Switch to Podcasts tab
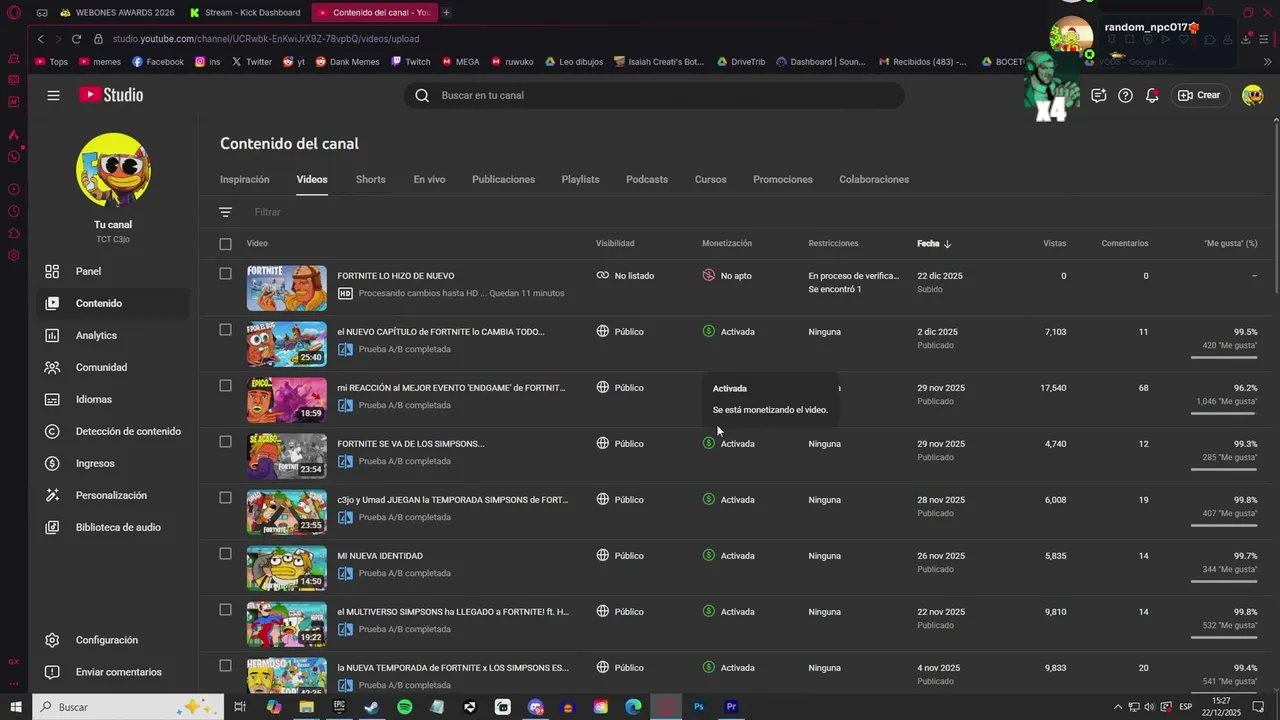Screen dimensions: 1280x720 [647, 179]
